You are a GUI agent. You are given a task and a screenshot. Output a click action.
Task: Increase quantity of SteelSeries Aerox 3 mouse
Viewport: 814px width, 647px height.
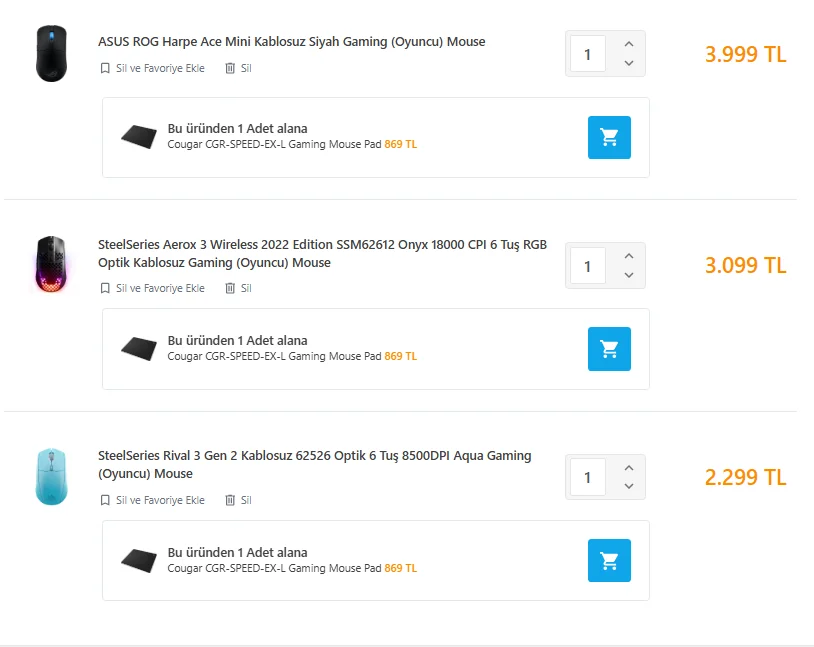(x=629, y=256)
